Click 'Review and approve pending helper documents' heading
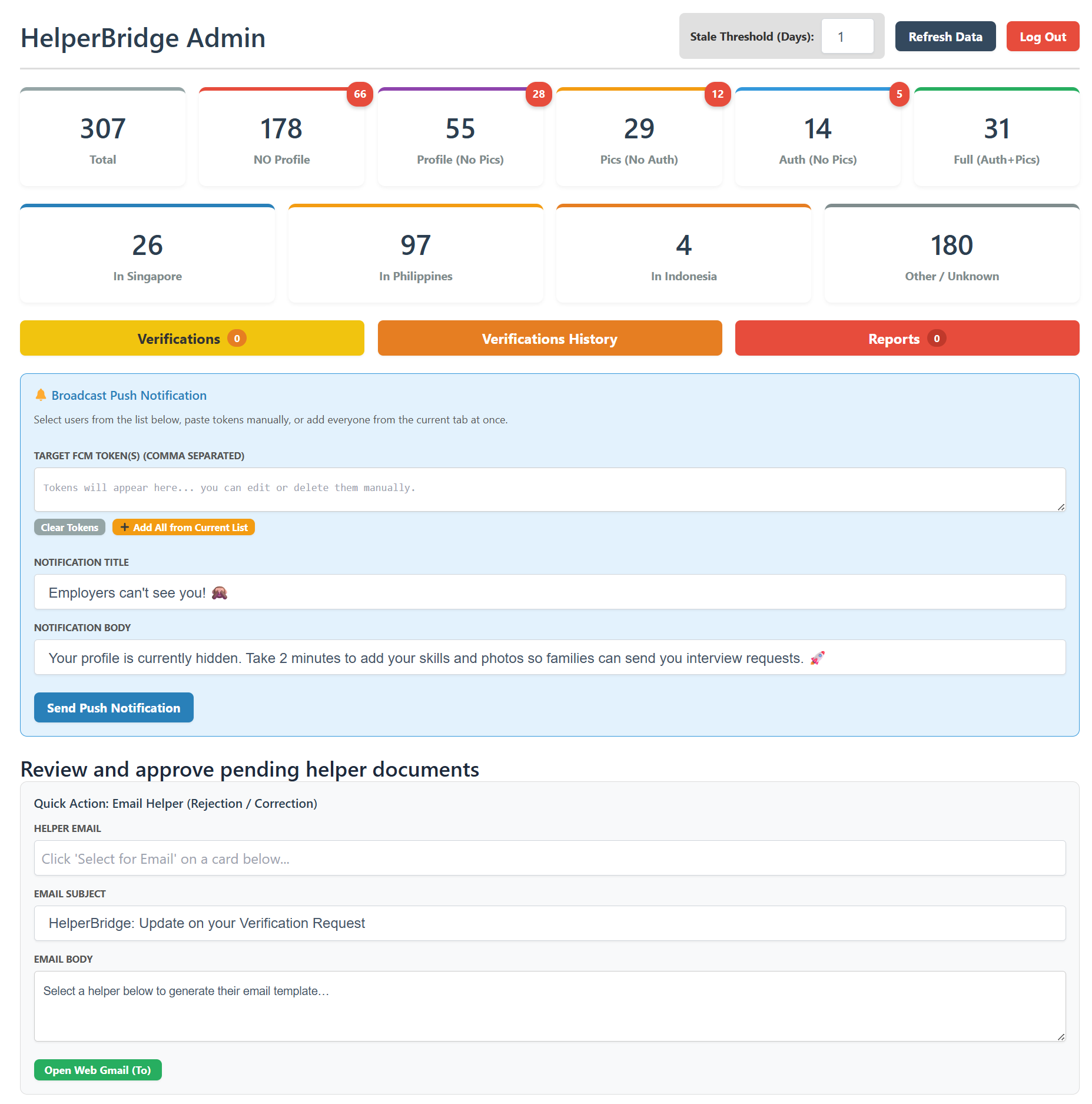The image size is (1092, 1104). coord(250,770)
